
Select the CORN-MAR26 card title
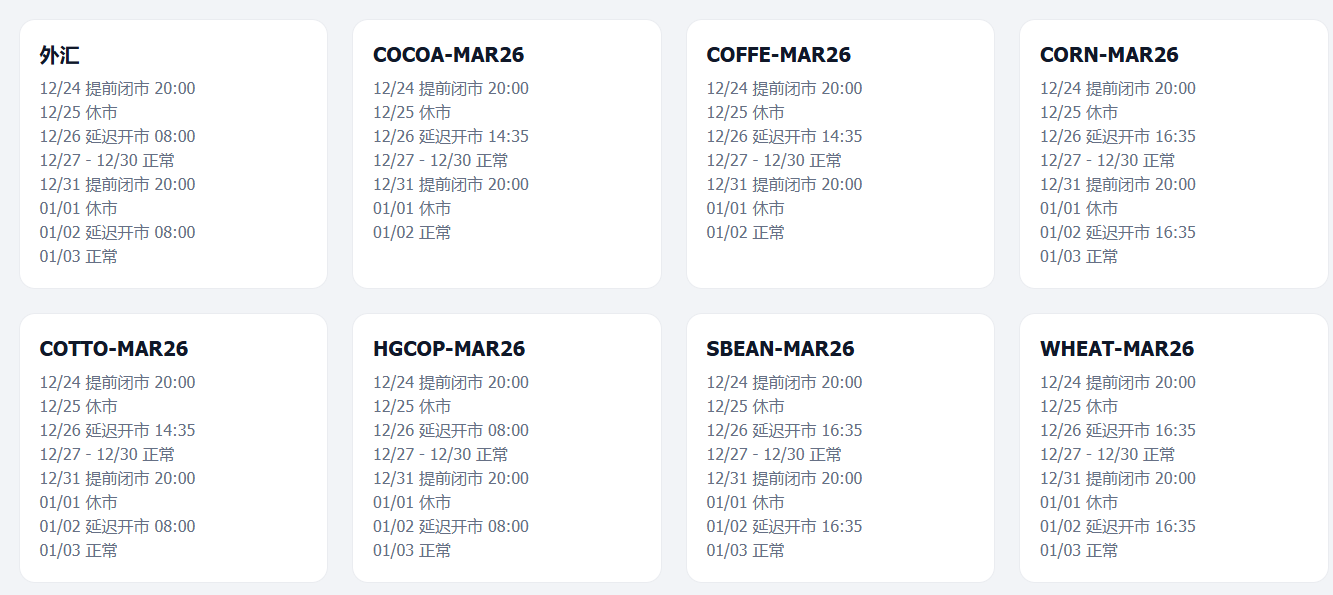click(x=1109, y=55)
